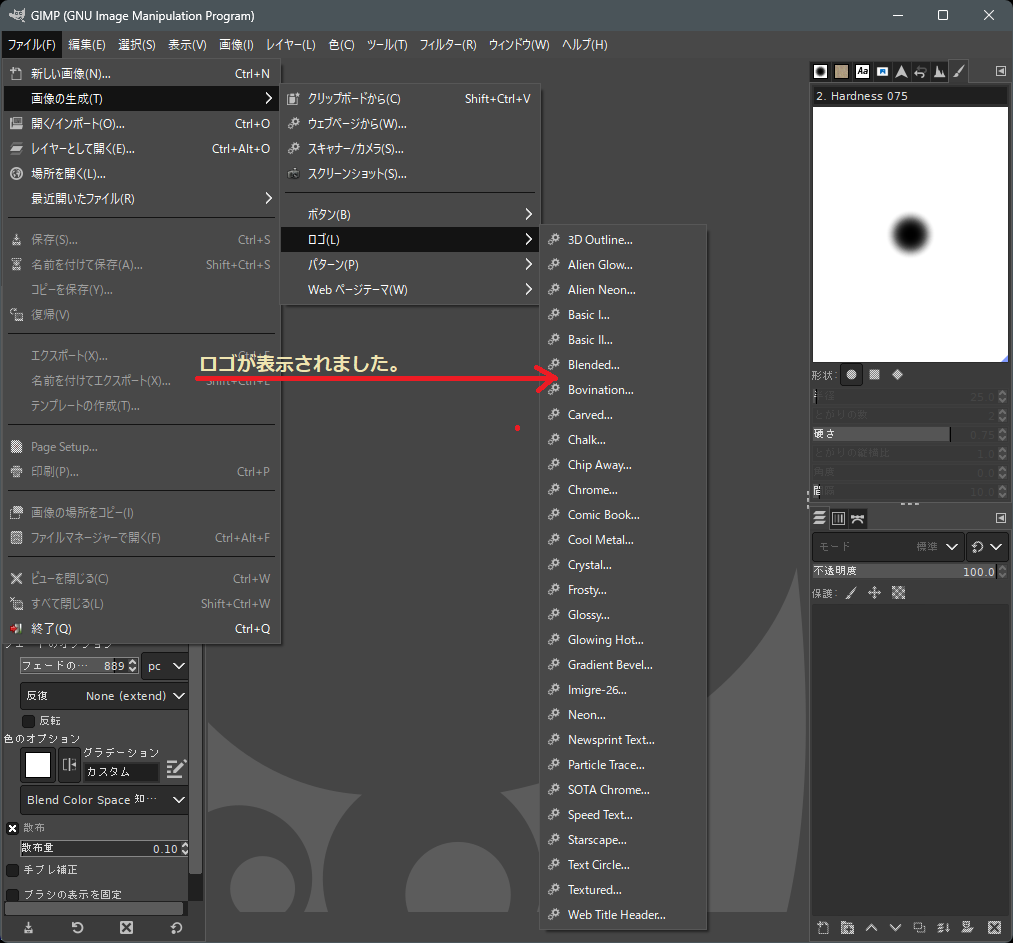The image size is (1013, 943).
Task: Expand the Web ページテーマ(W) submenu
Action: pyautogui.click(x=410, y=290)
